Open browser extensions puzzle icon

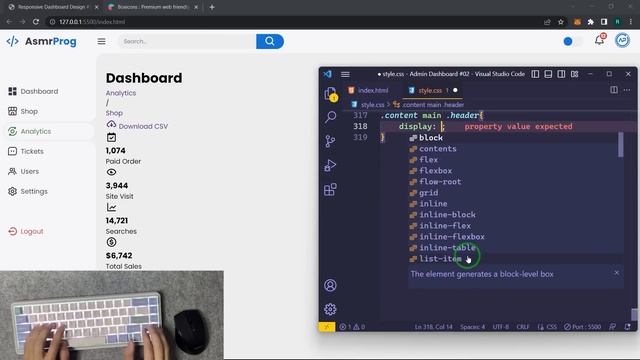click(591, 22)
